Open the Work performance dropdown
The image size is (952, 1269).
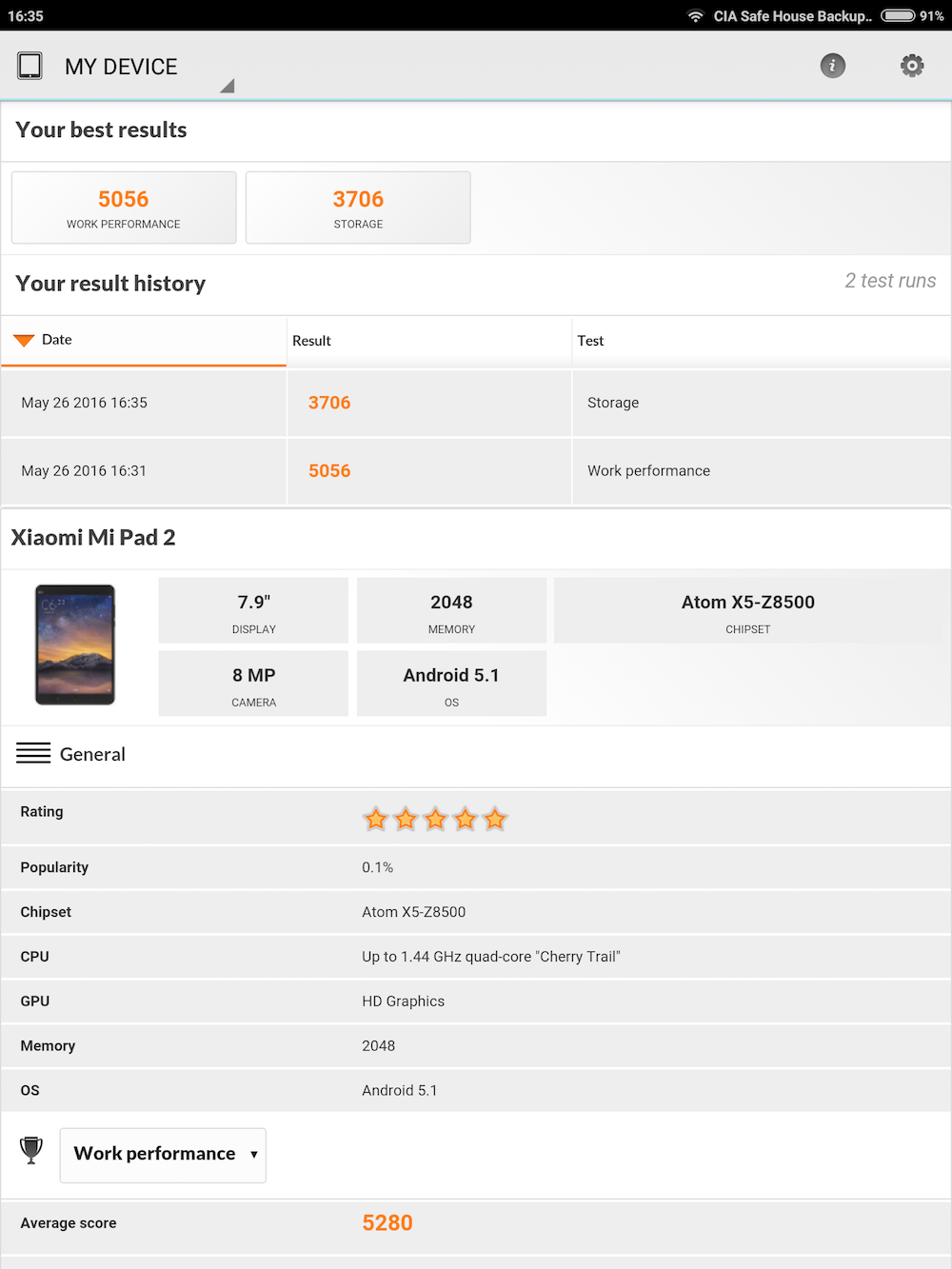tap(163, 1155)
